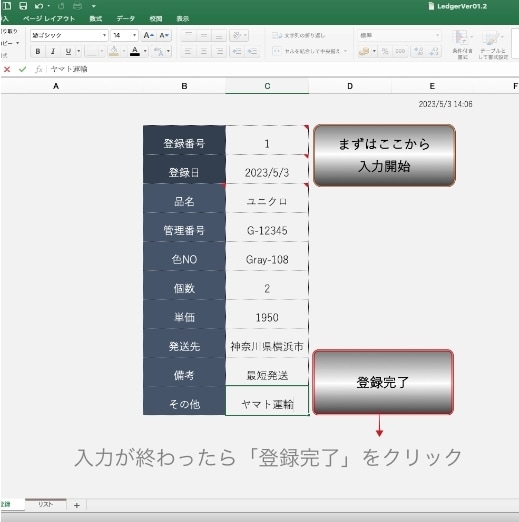Click the increase decimal places icon
Image resolution: width=519 pixels, height=522 pixels.
(418, 51)
